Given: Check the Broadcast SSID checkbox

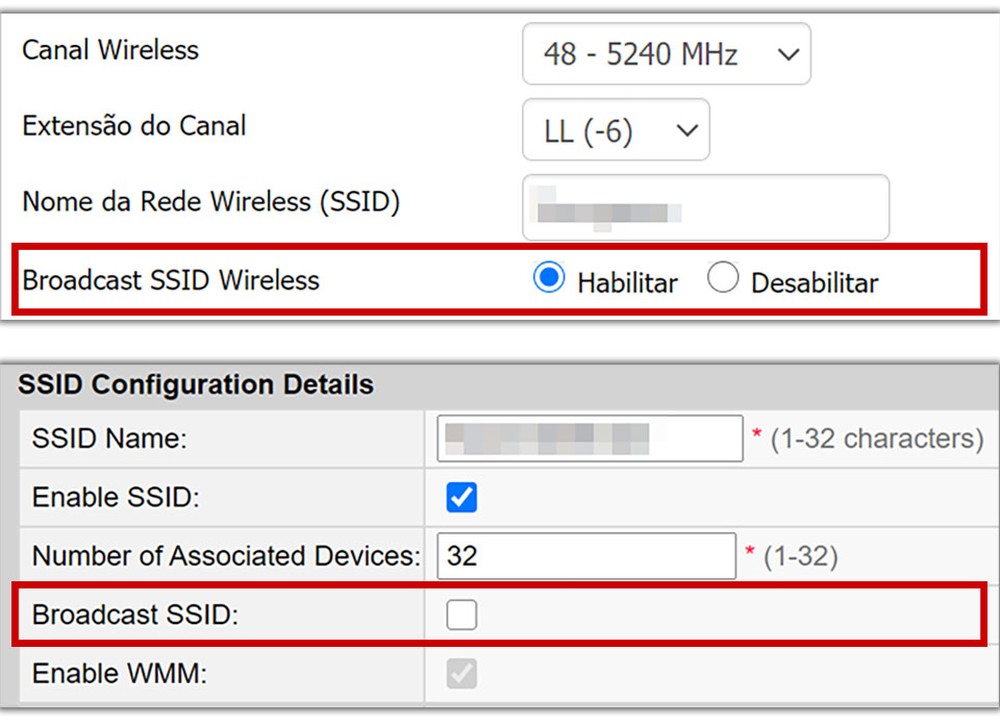Looking at the screenshot, I should 460,614.
